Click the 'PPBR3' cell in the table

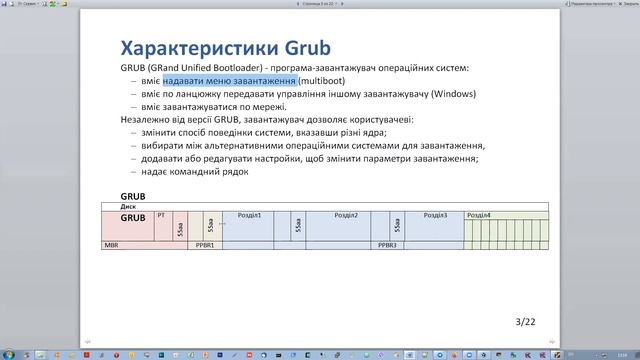[x=387, y=245]
